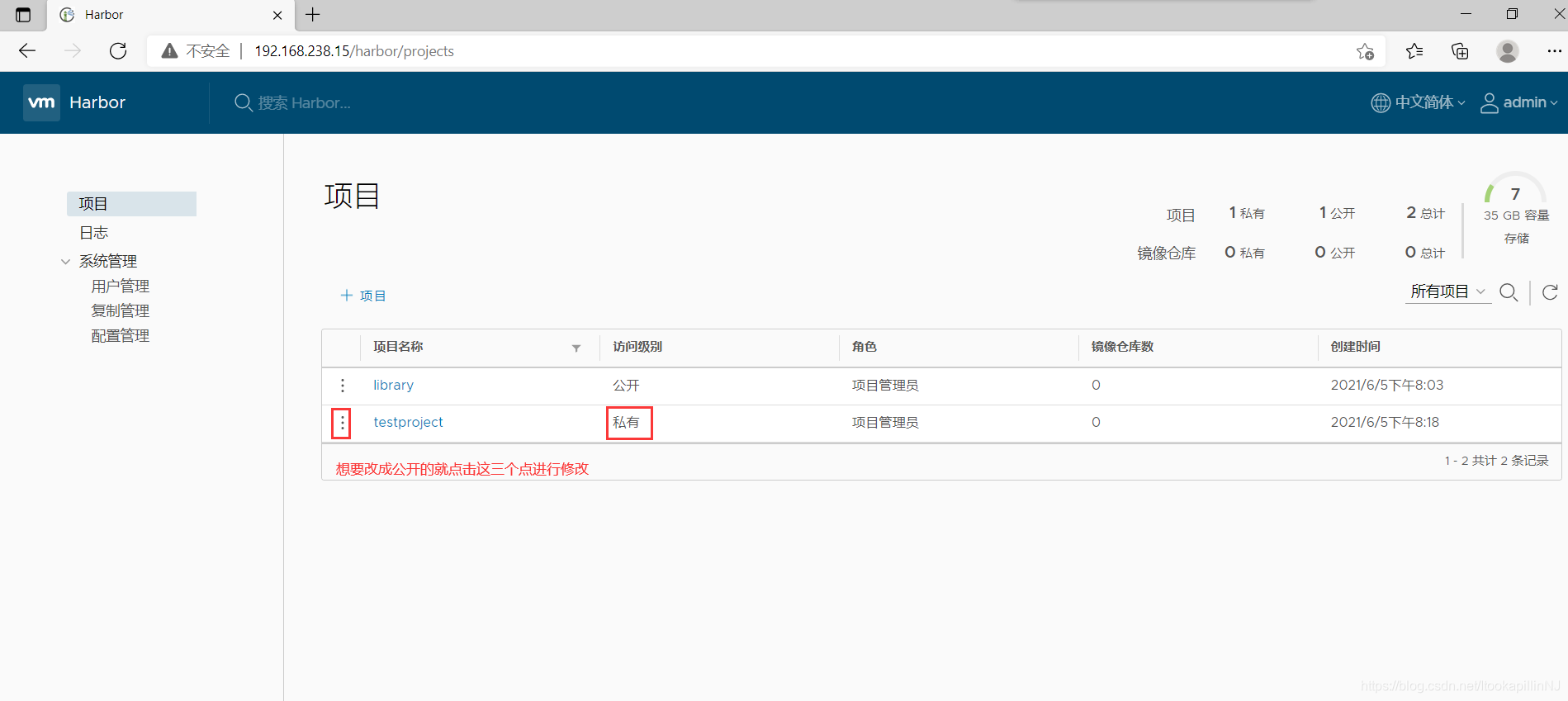
Task: Open the testproject link
Action: click(x=408, y=423)
